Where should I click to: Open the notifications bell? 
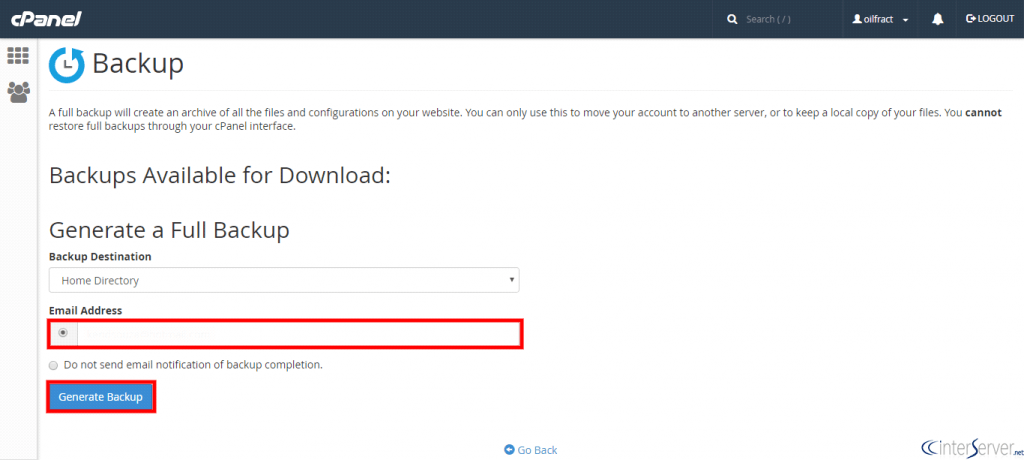(x=937, y=19)
